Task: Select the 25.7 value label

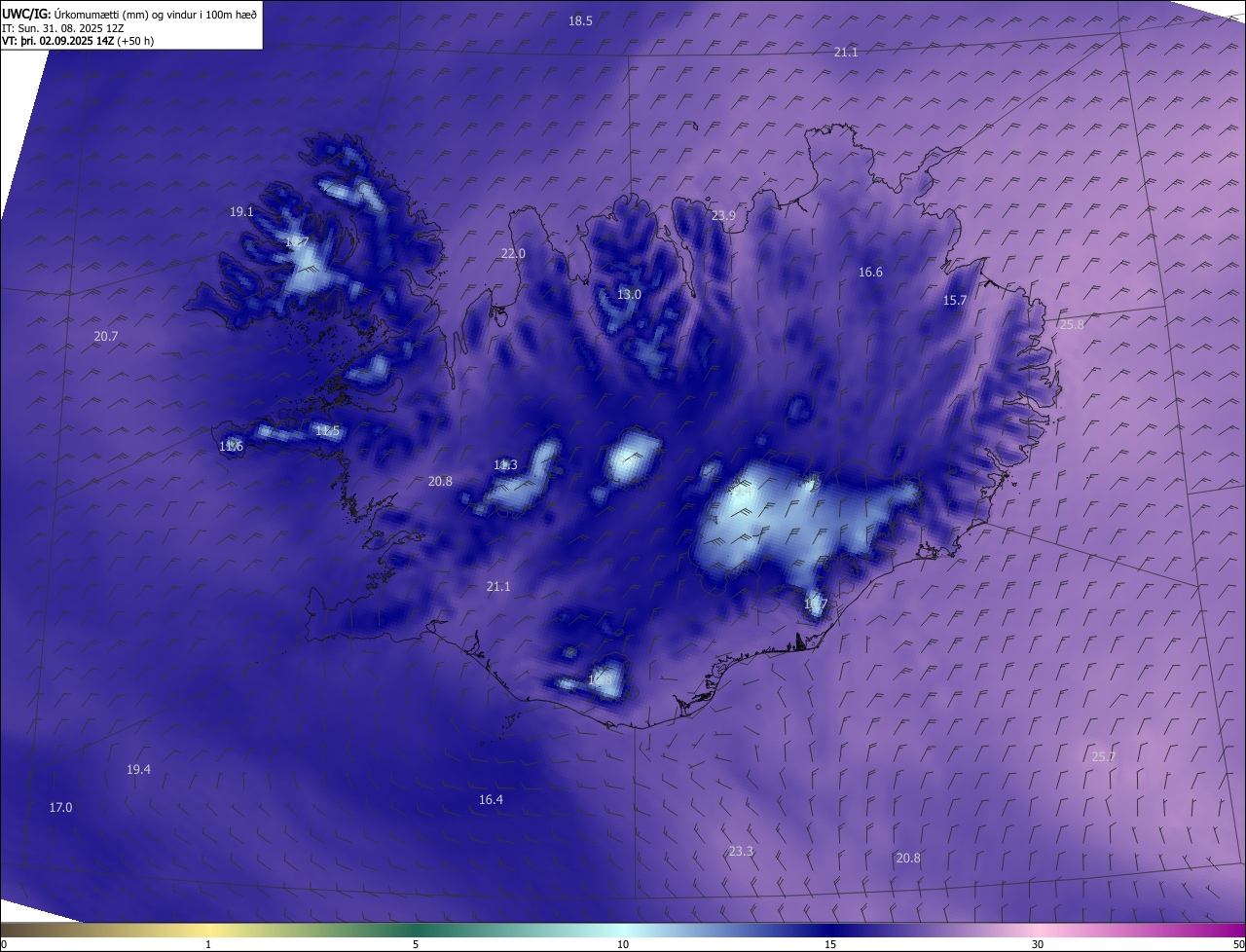Action: click(1104, 756)
